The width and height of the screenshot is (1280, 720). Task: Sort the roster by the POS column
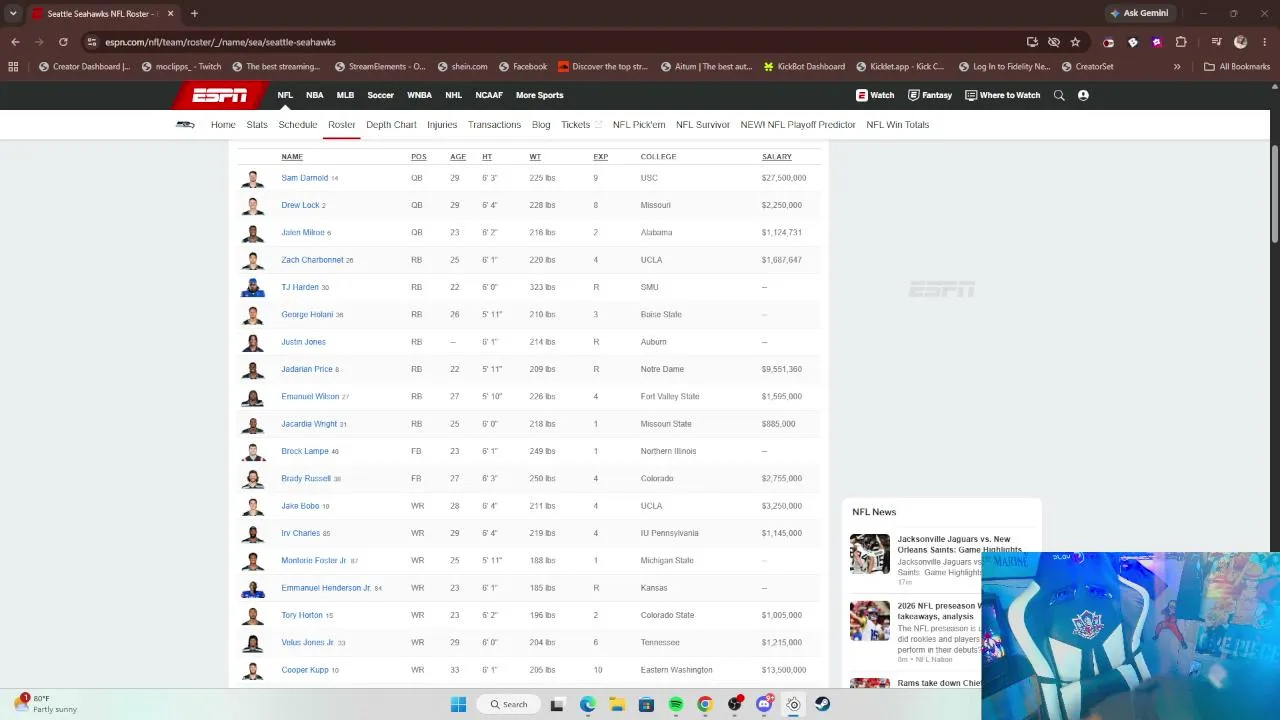(418, 157)
